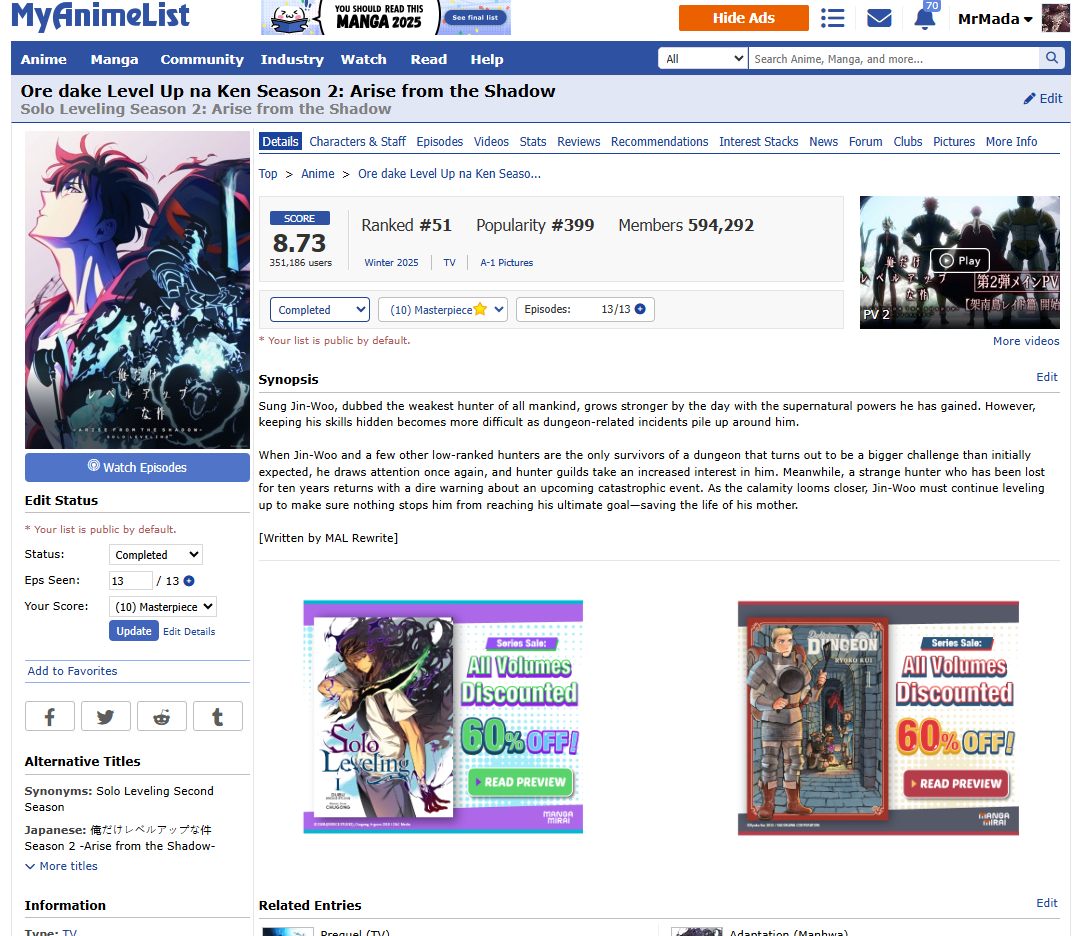Image resolution: width=1091 pixels, height=936 pixels.
Task: Play the PV 2 trailer video
Action: pyautogui.click(x=959, y=260)
